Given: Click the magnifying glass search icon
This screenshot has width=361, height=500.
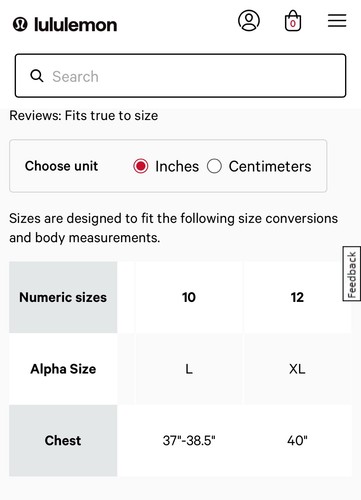Looking at the screenshot, I should point(37,76).
